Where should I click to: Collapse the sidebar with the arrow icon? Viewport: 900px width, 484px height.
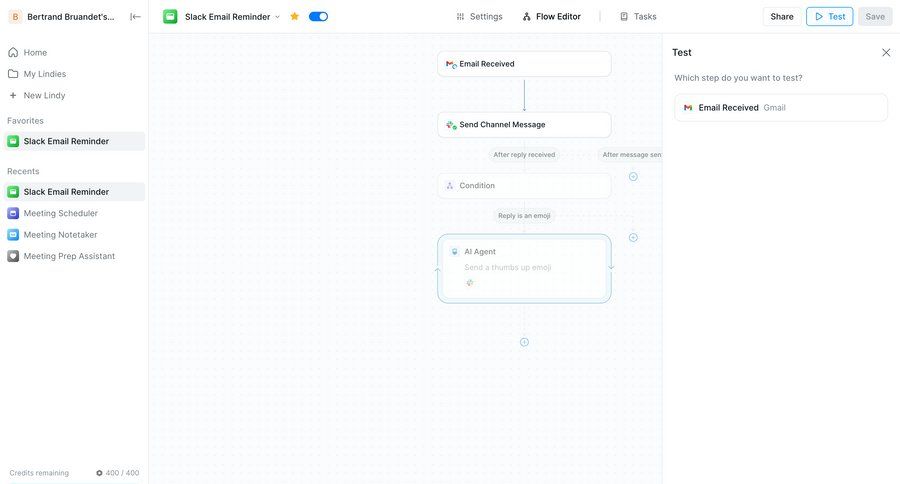(135, 17)
